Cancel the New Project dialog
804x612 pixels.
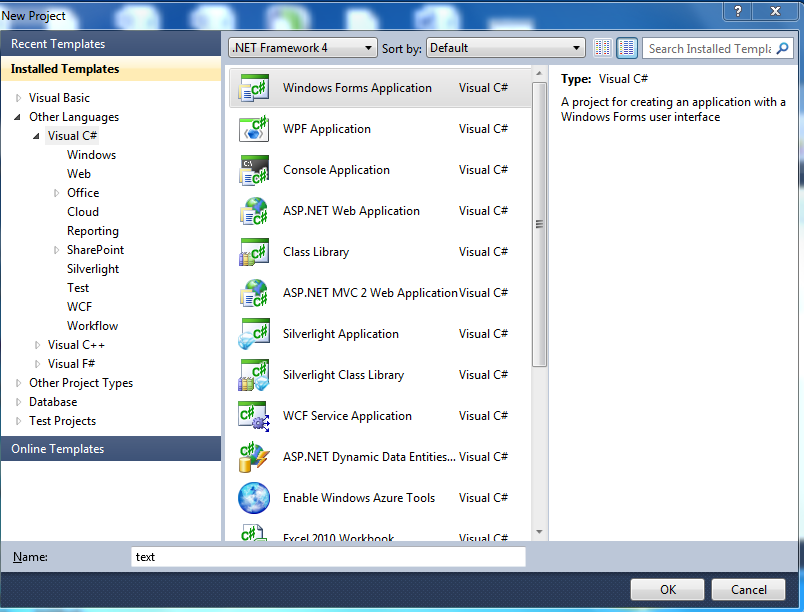click(x=749, y=590)
